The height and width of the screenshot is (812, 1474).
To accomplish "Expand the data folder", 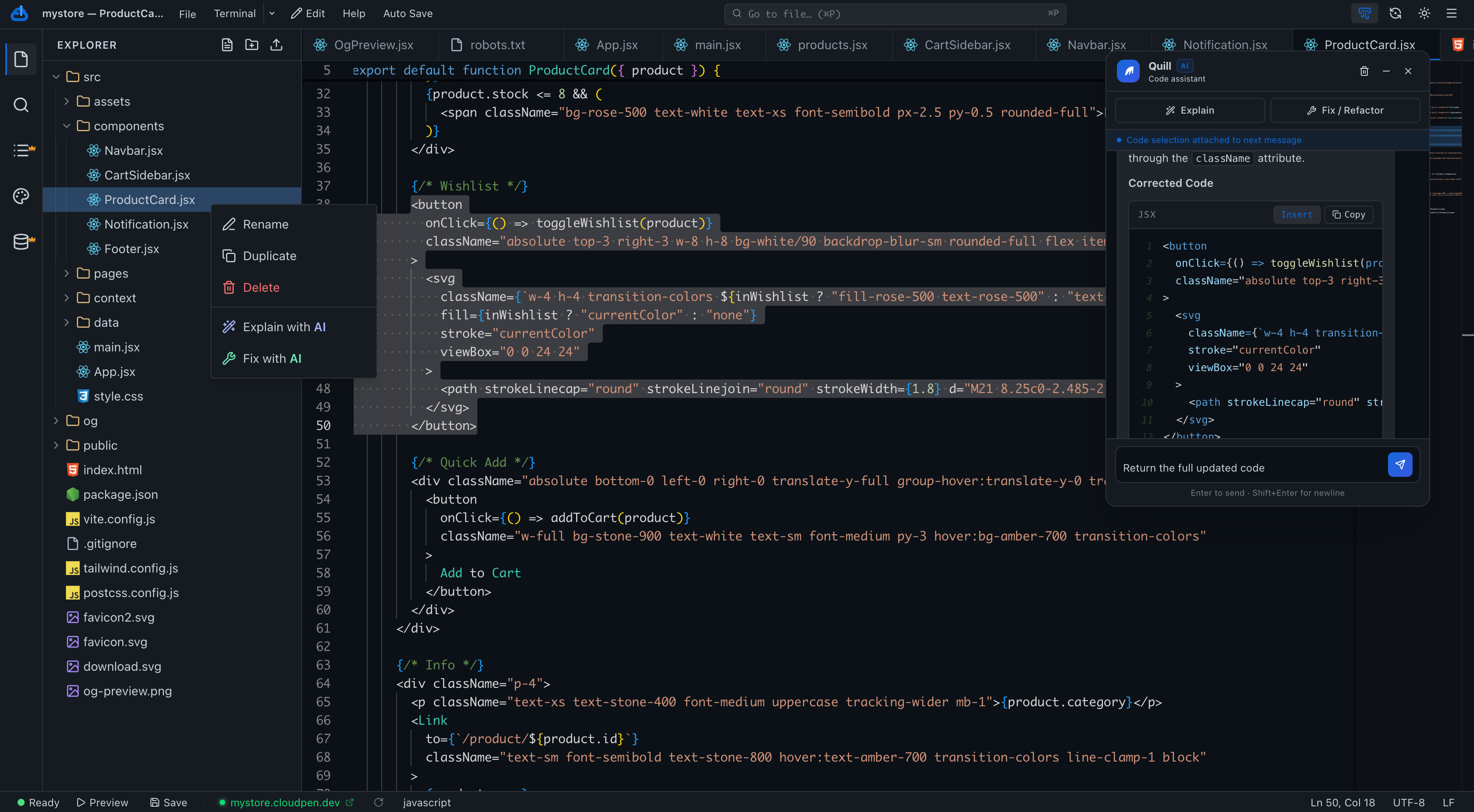I will click(x=66, y=323).
